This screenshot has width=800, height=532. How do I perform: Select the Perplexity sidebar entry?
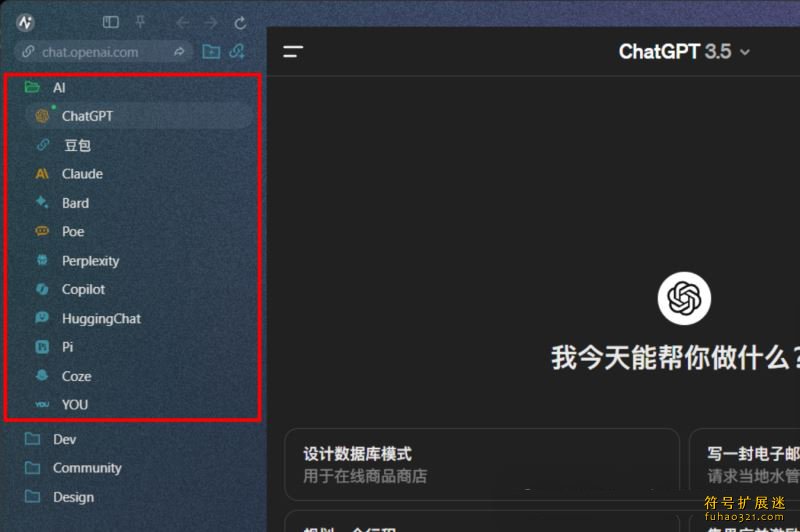(90, 261)
